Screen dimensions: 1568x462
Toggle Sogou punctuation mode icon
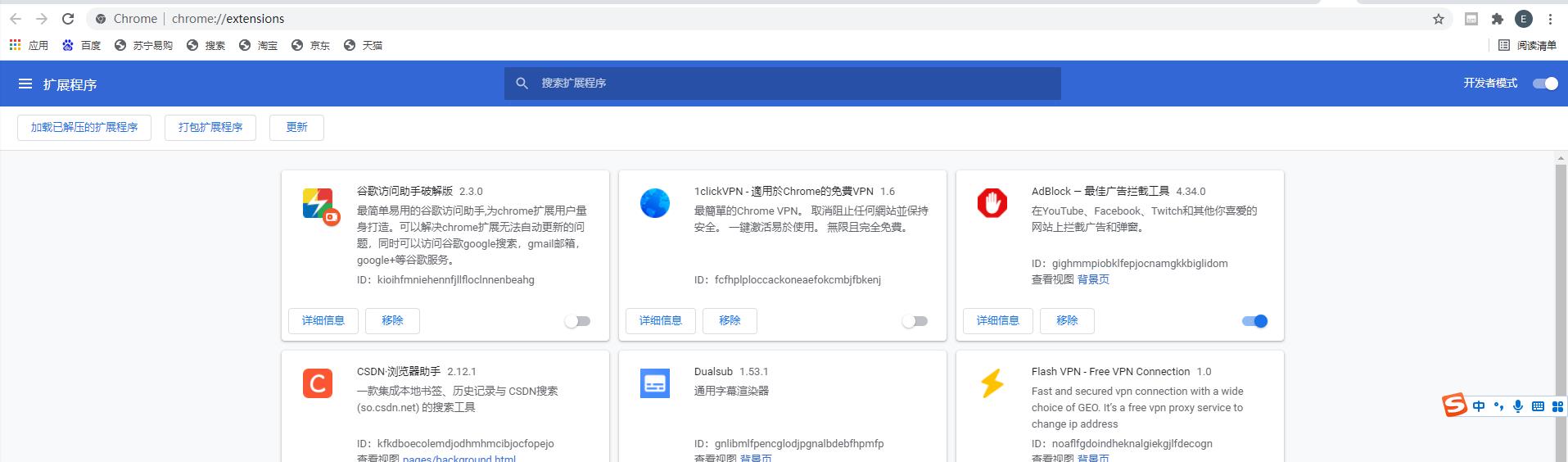(1498, 406)
